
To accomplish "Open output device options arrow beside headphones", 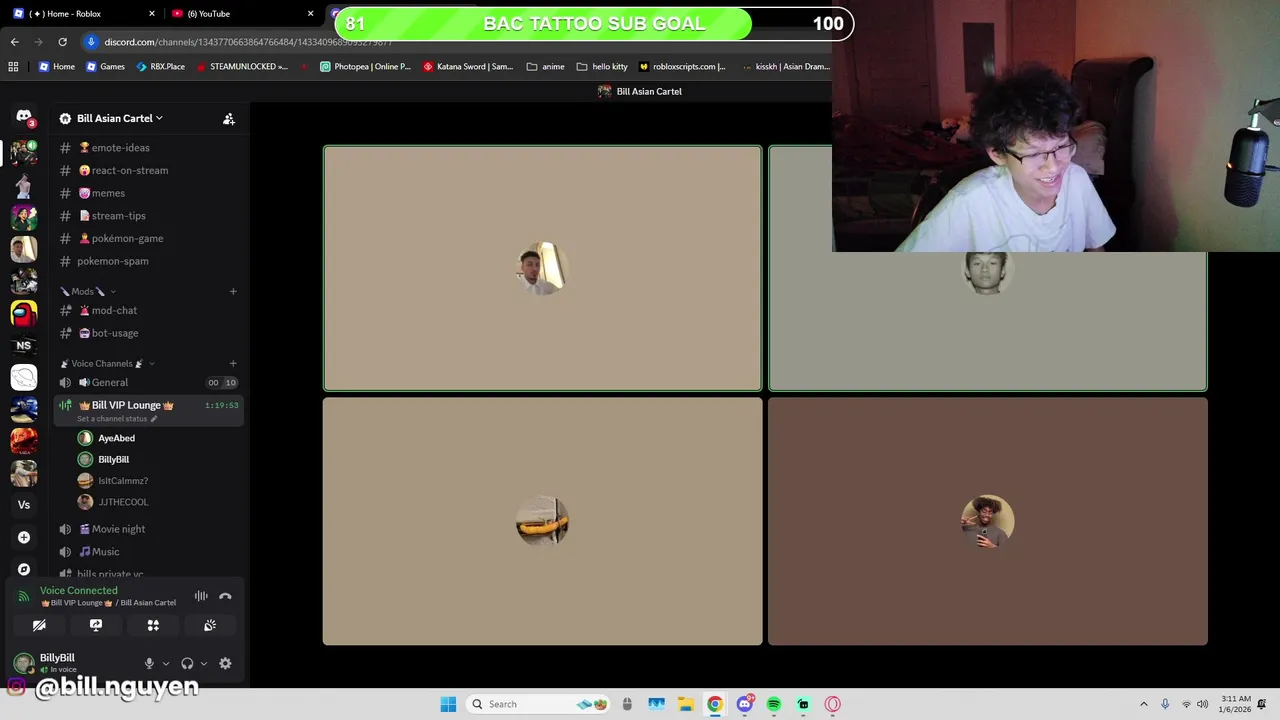I will 204,663.
